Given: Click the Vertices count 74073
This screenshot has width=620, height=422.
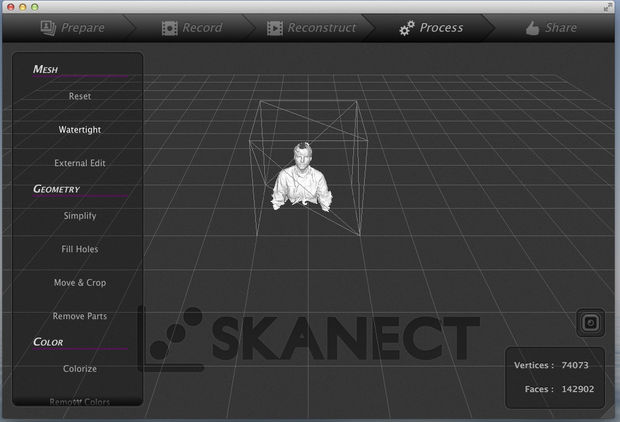Looking at the screenshot, I should coord(575,365).
